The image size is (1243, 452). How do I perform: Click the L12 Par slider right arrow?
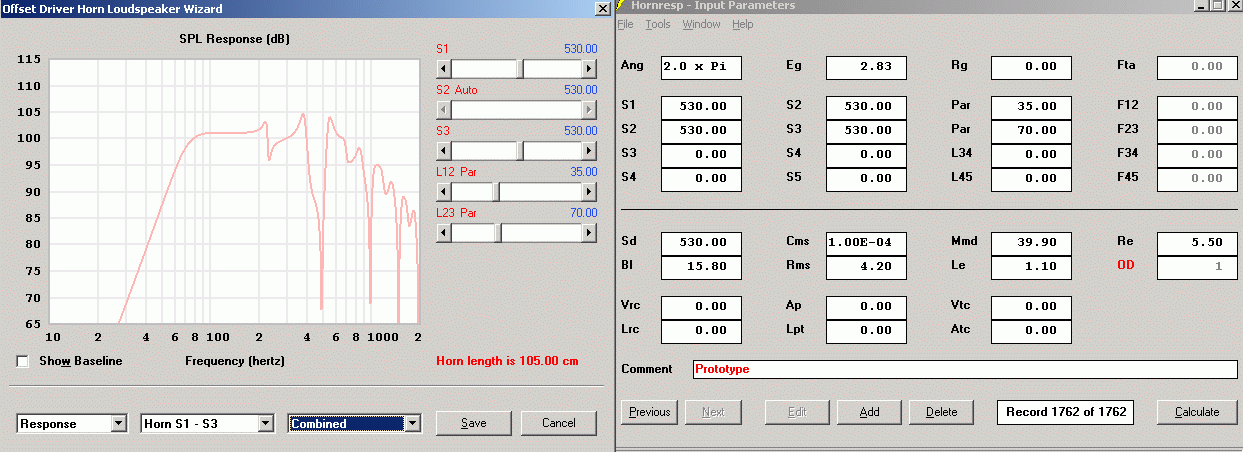(x=590, y=192)
